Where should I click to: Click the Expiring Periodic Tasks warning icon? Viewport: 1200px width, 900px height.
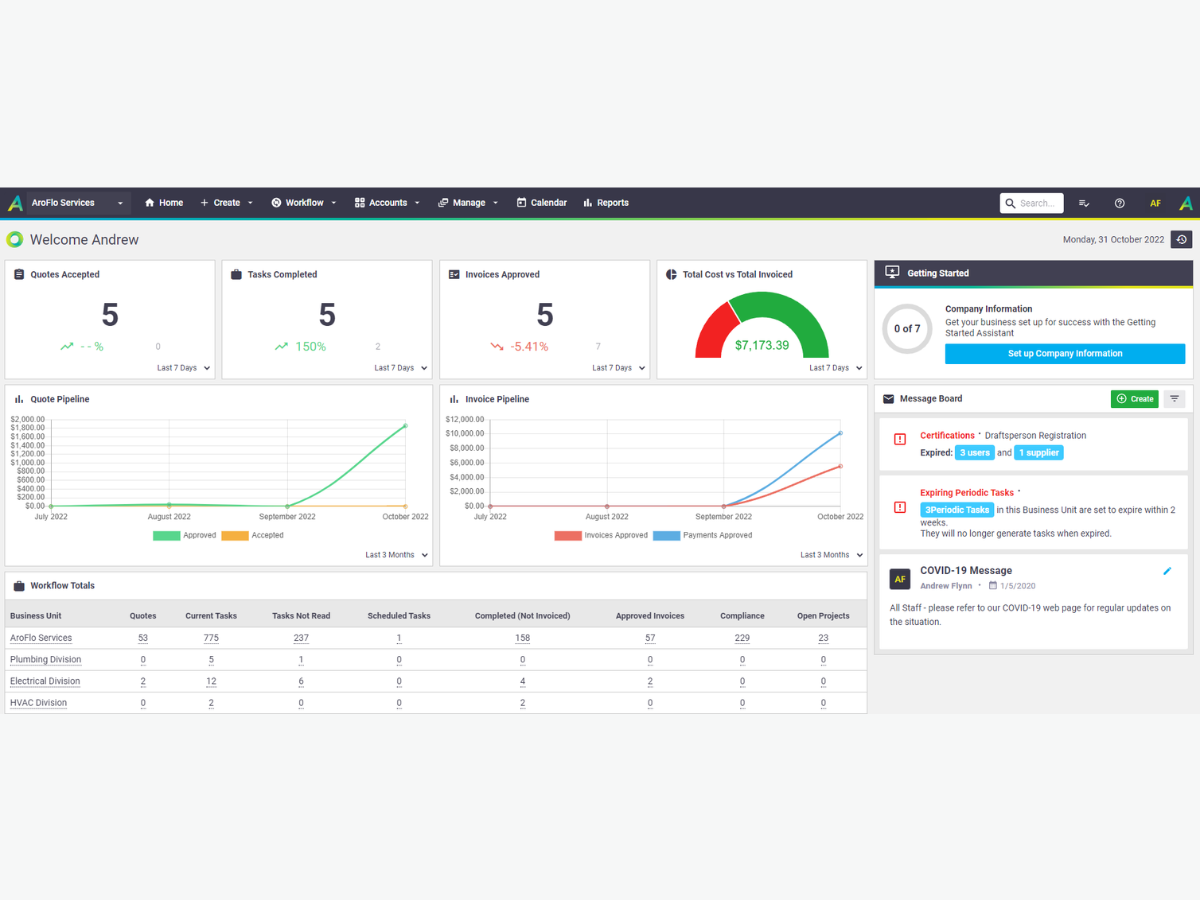click(x=900, y=508)
